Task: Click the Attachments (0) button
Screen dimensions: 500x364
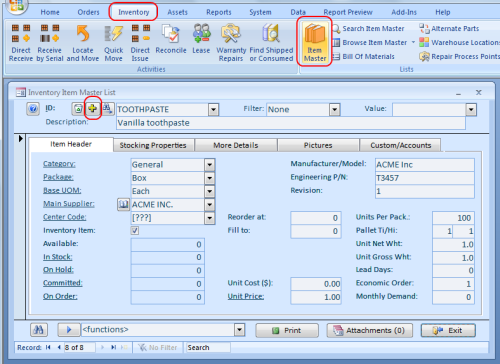Action: coord(370,330)
